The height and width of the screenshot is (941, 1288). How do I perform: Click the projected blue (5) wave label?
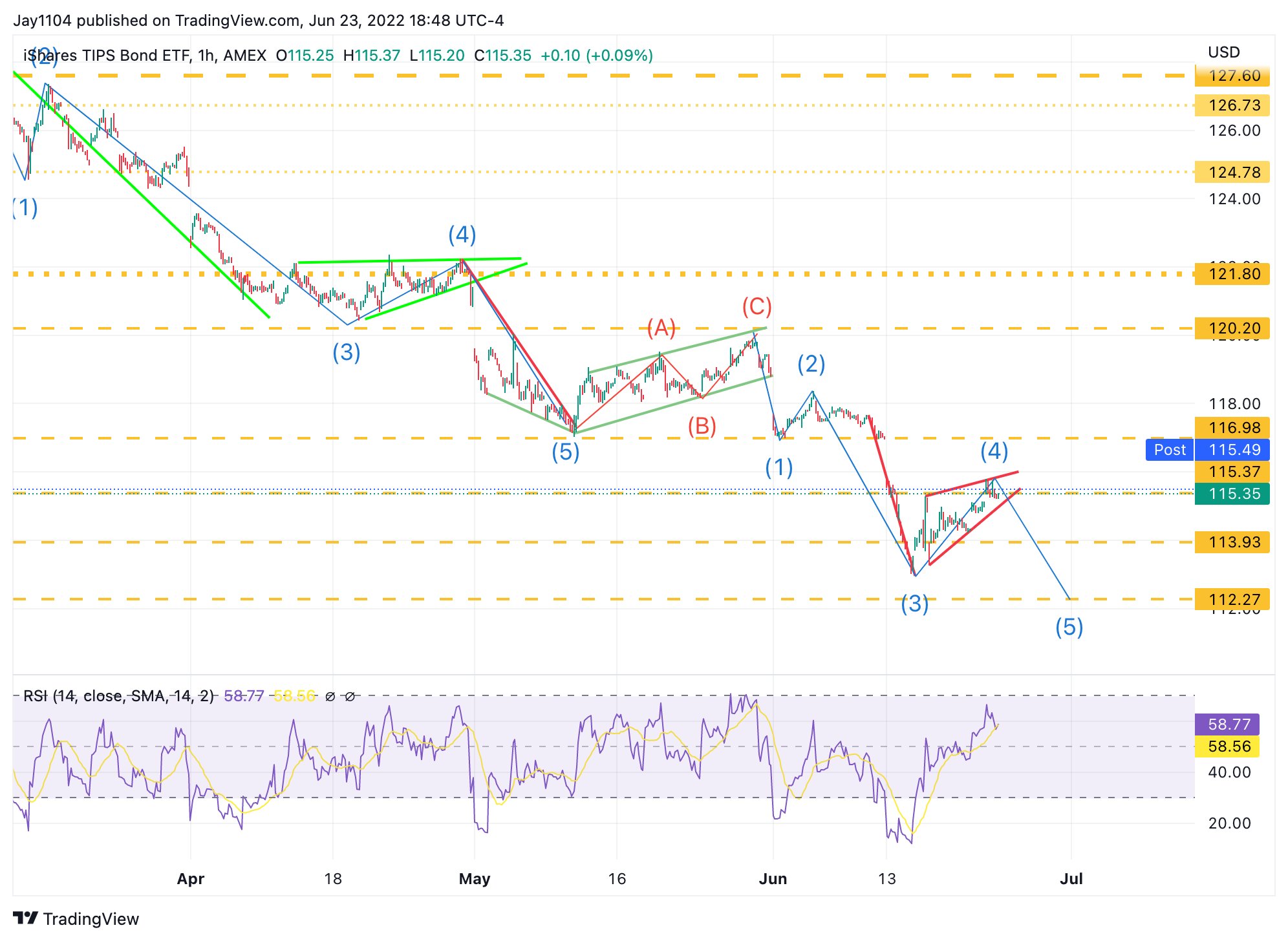[x=1069, y=627]
